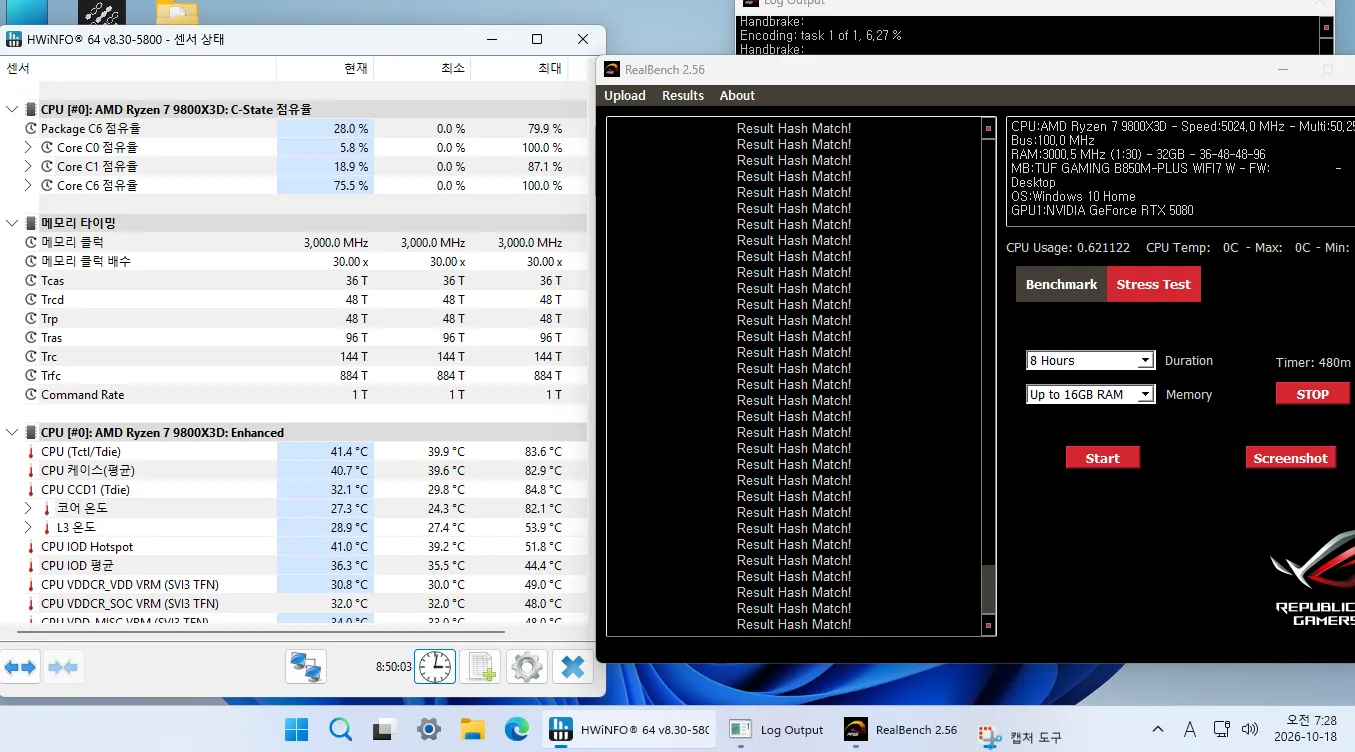
Task: Reset the elapsed timer with the clock icon
Action: pos(435,666)
